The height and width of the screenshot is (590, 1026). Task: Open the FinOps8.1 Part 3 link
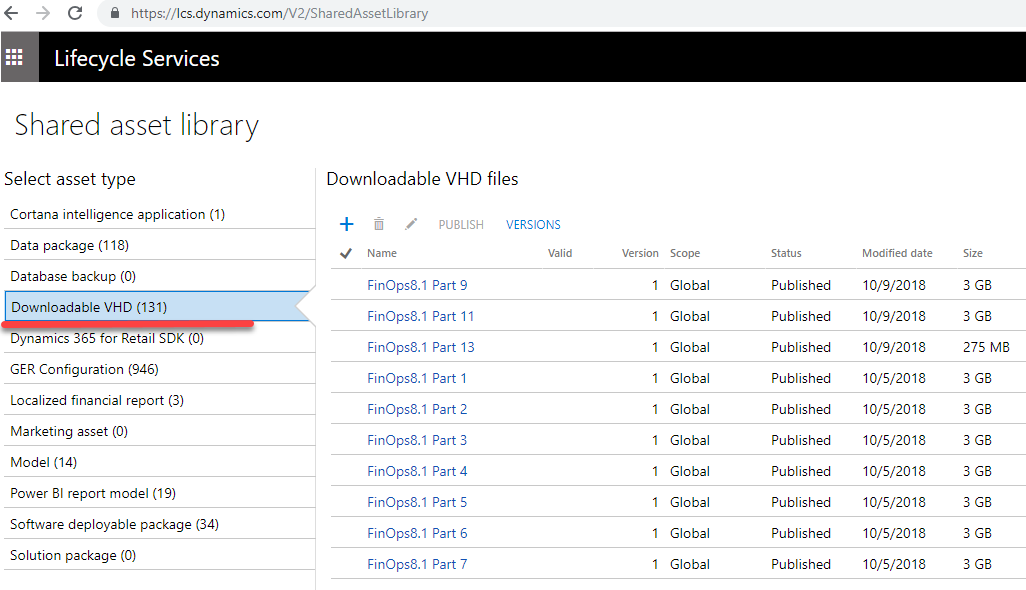click(417, 440)
